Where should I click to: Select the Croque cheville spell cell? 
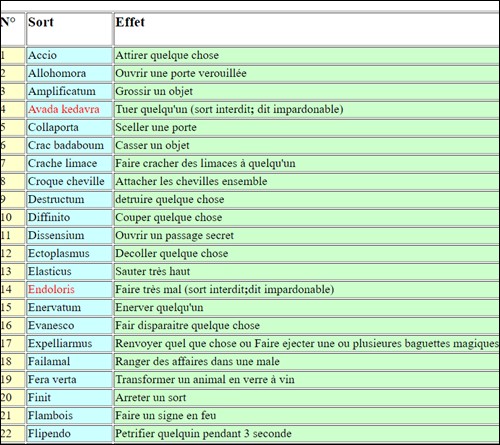click(x=69, y=181)
